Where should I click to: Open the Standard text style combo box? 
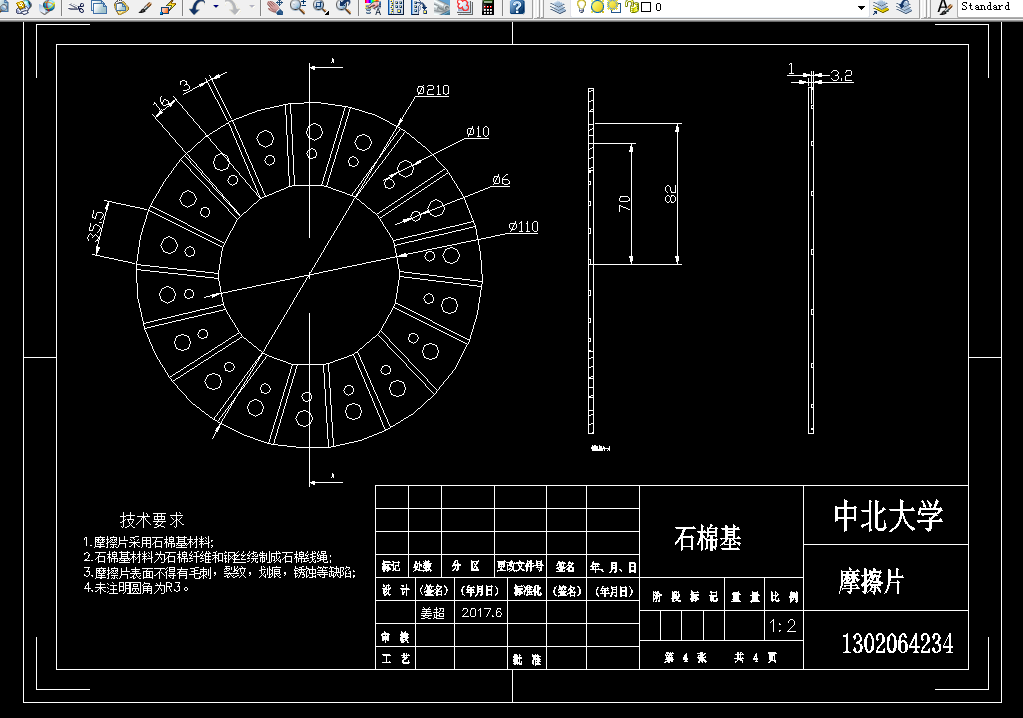pyautogui.click(x=990, y=7)
